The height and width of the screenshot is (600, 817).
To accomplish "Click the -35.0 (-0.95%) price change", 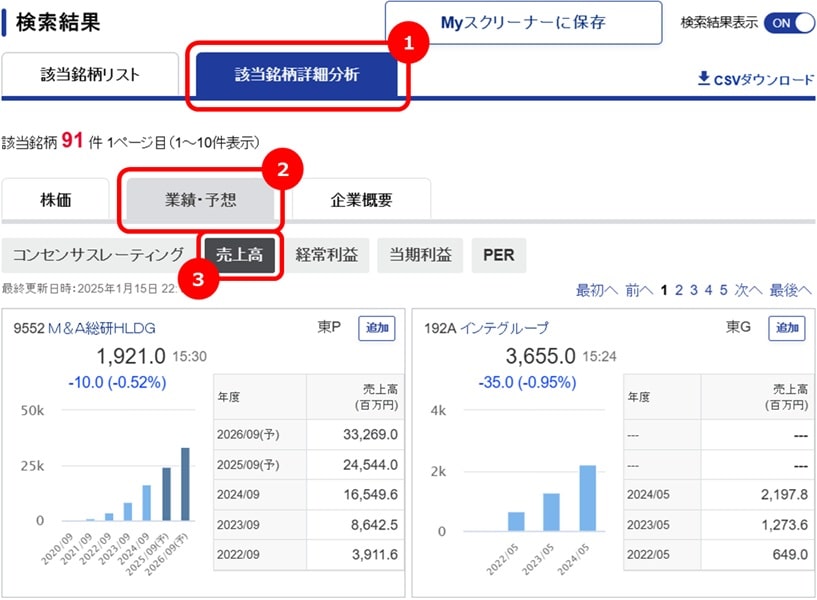I will (x=527, y=383).
